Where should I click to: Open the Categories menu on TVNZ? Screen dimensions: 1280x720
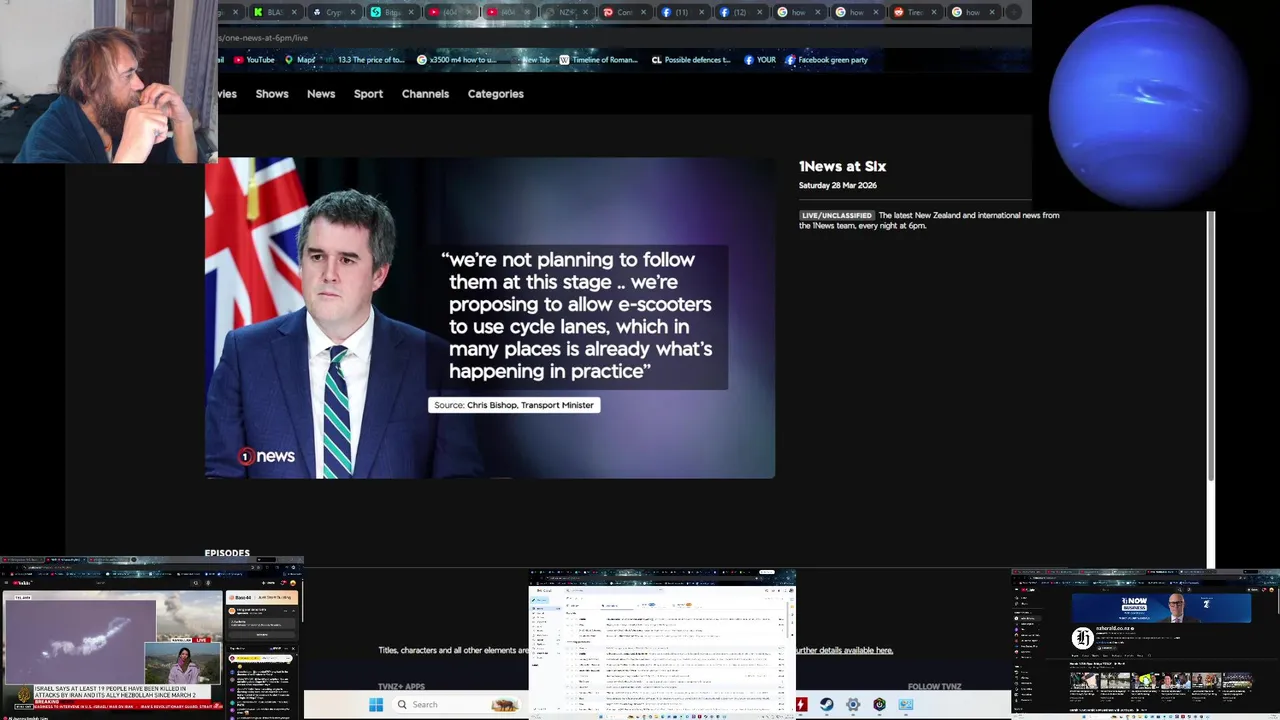496,94
